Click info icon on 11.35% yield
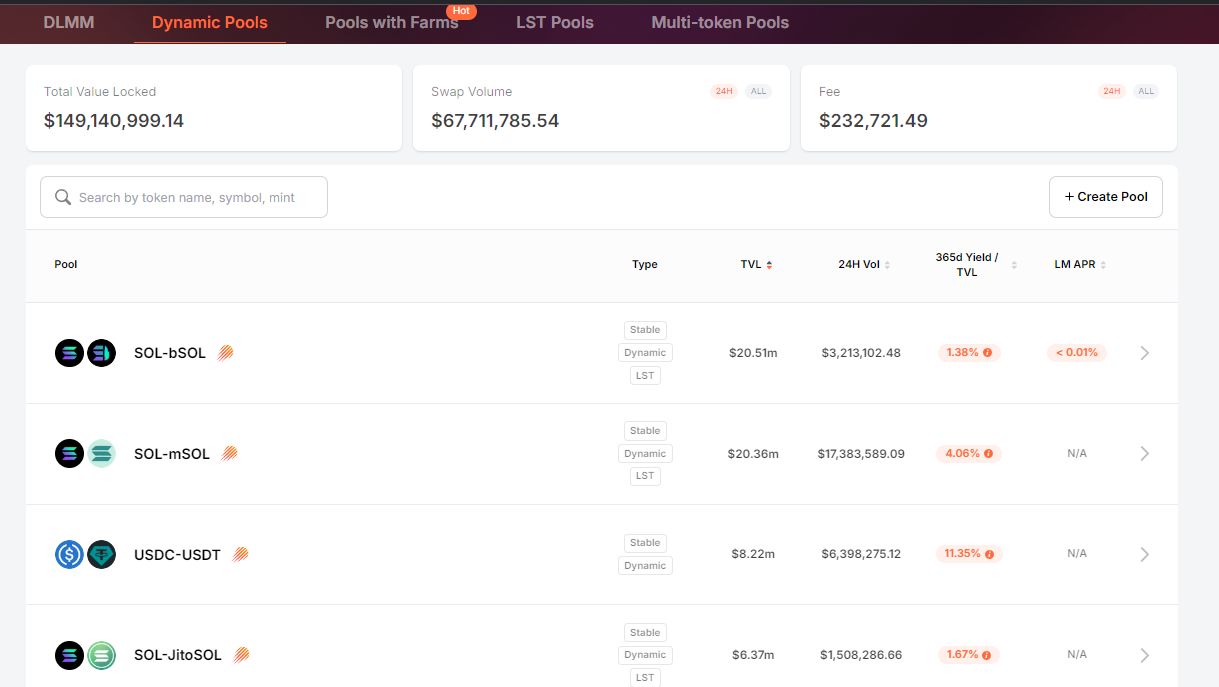The height and width of the screenshot is (687, 1219). (x=989, y=554)
